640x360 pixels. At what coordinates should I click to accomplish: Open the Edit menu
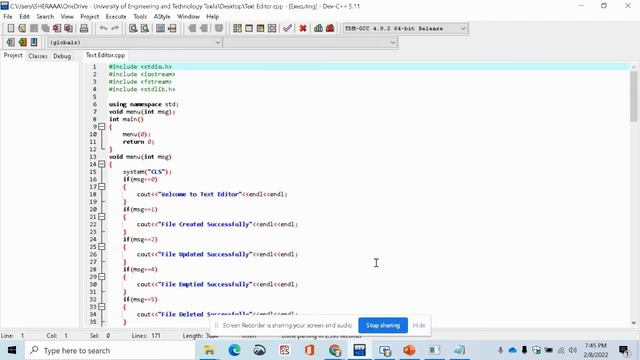[24, 17]
